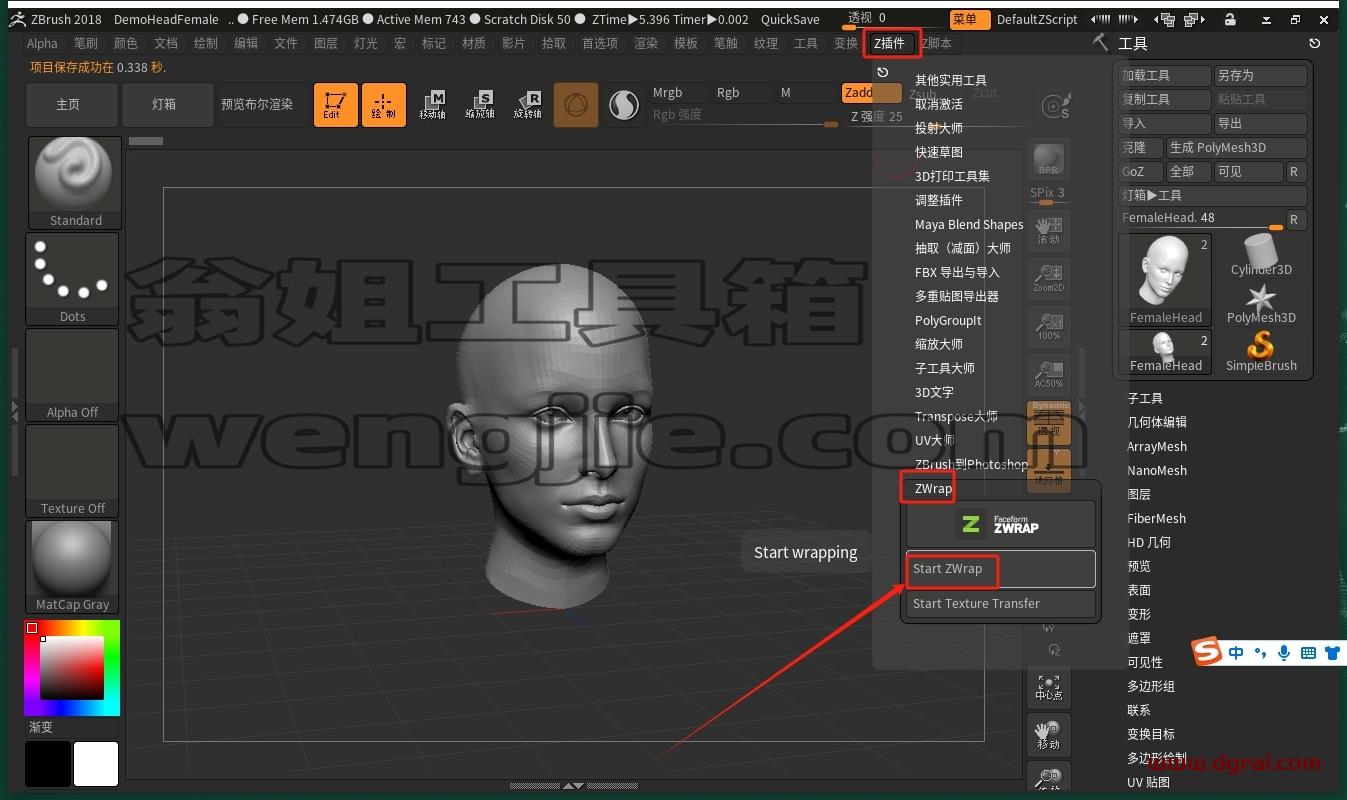Click Start Texture Transfer button
The image size is (1347, 800).
1000,604
